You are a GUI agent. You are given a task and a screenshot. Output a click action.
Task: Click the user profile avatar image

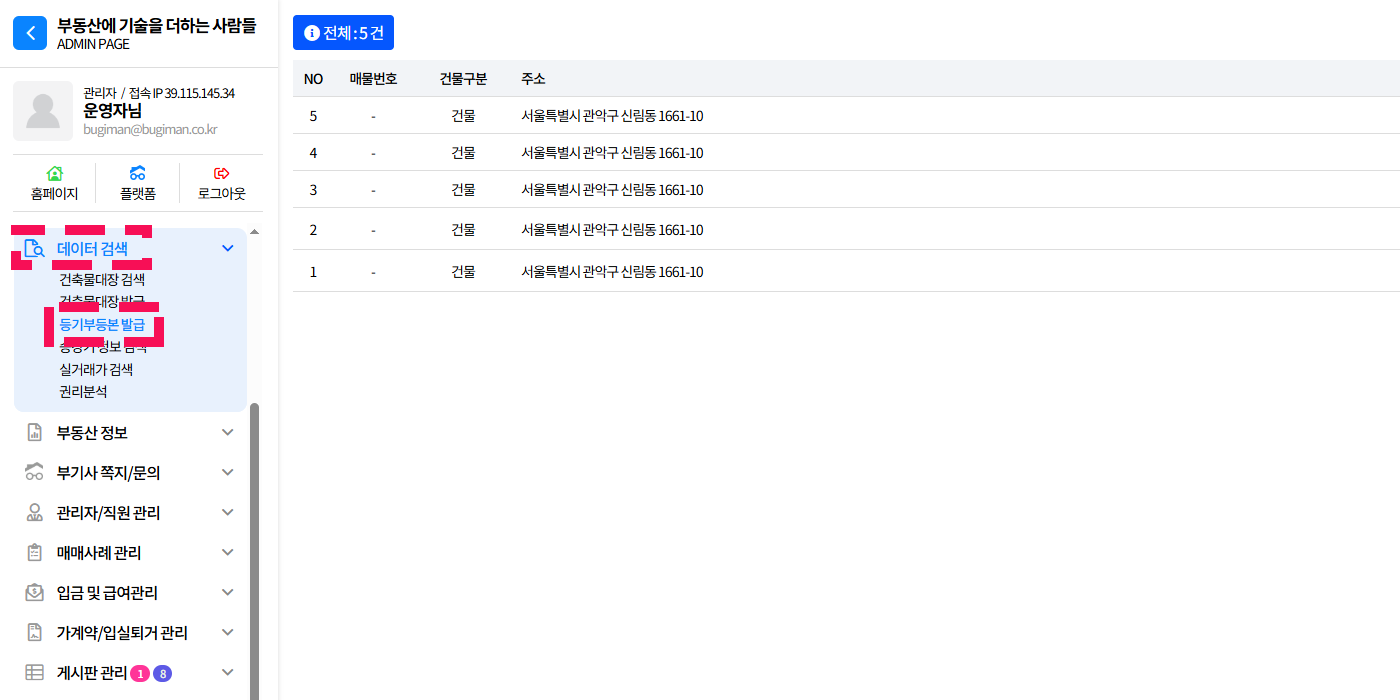(x=43, y=111)
